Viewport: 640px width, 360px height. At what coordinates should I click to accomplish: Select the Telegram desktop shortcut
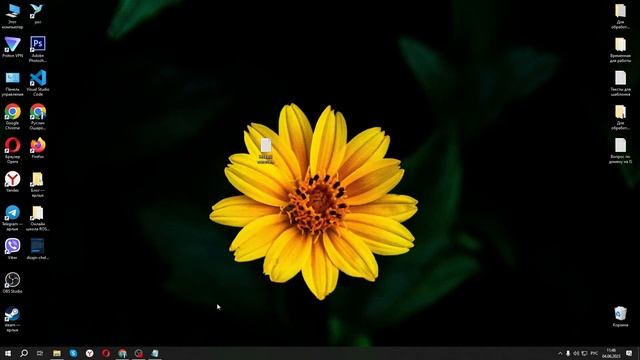coord(12,218)
